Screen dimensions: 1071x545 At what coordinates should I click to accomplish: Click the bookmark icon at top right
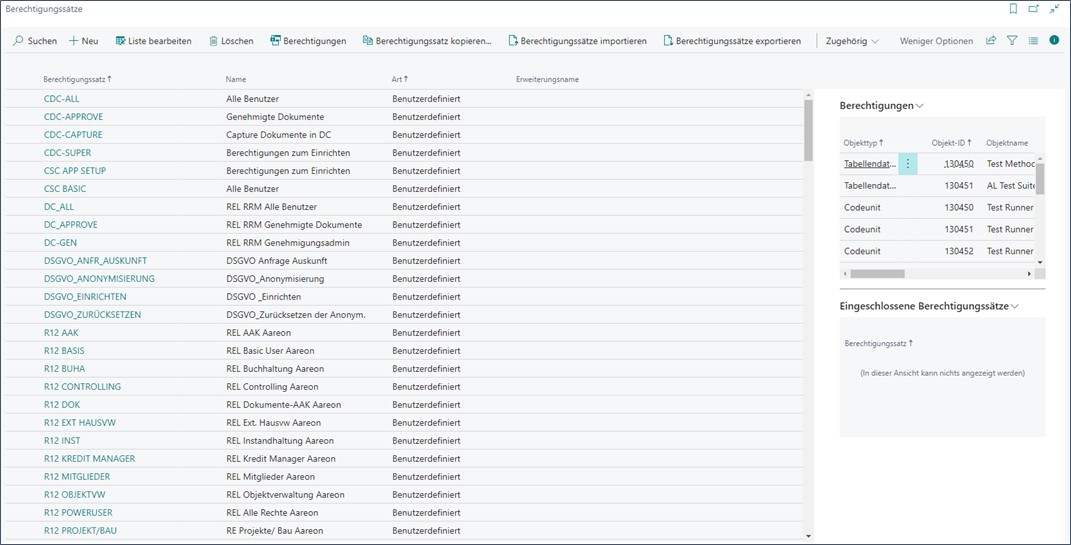[x=1013, y=9]
